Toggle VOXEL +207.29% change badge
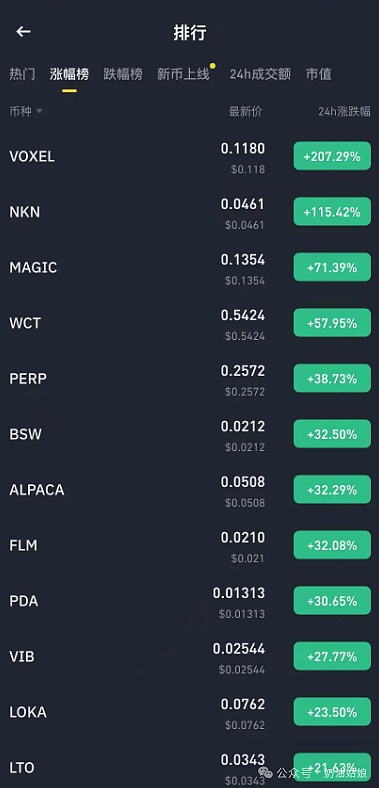This screenshot has width=379, height=788. (332, 156)
